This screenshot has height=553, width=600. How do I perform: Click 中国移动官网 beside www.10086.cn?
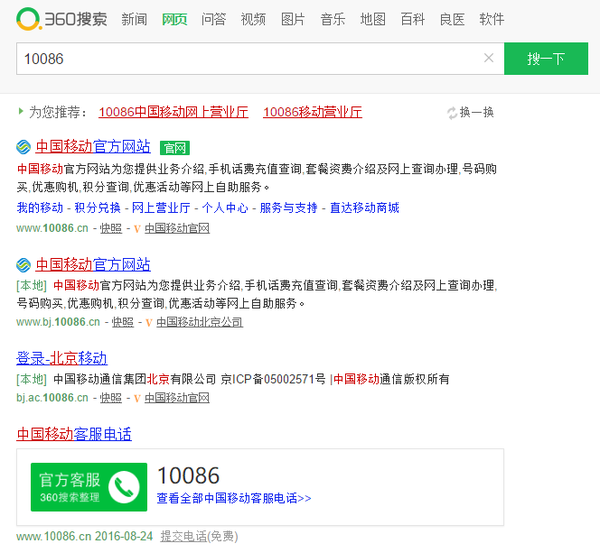click(x=177, y=228)
